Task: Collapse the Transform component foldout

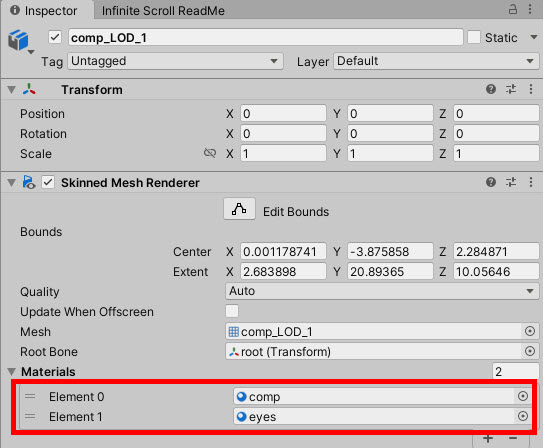Action: point(11,90)
